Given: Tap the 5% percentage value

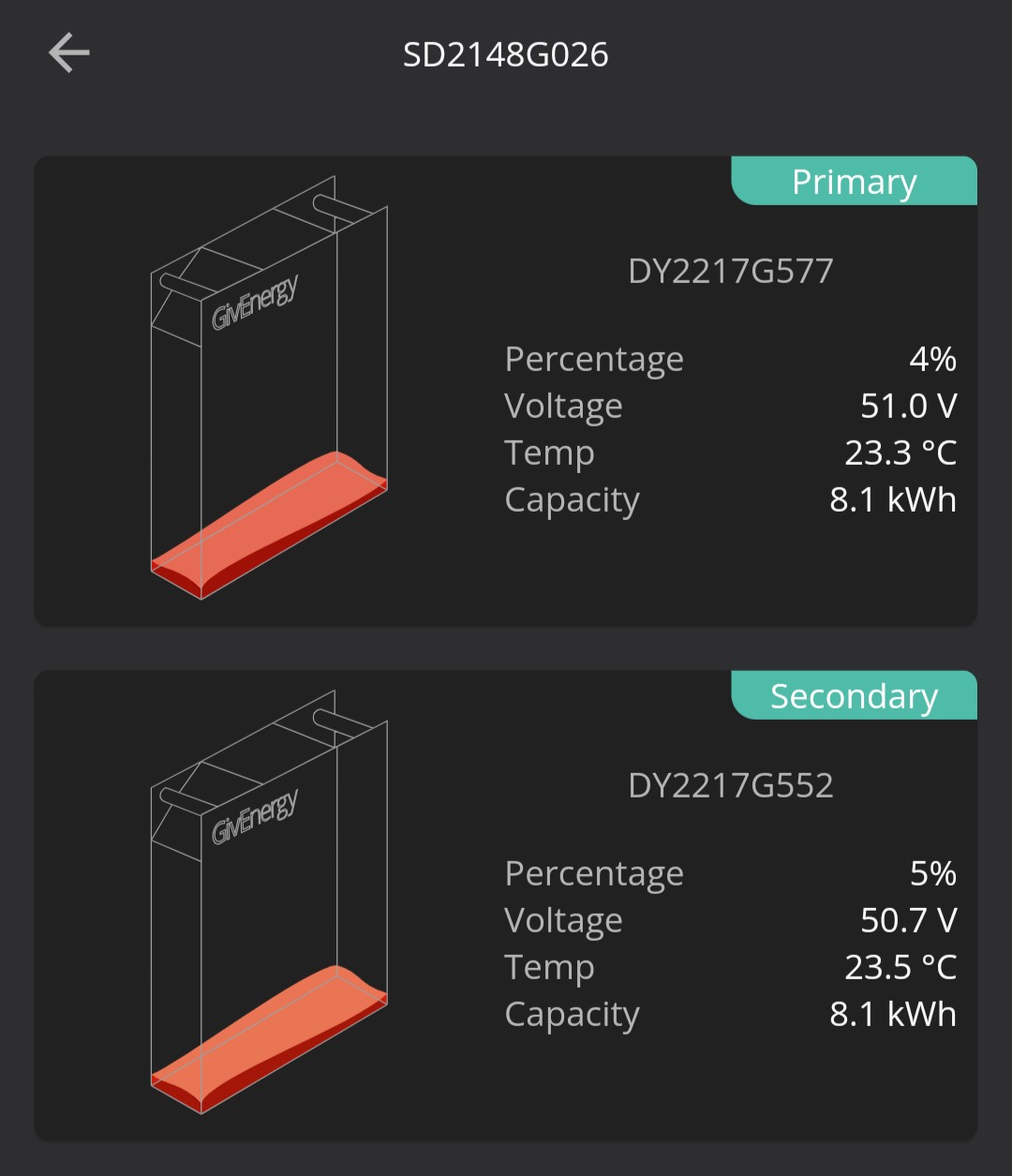Looking at the screenshot, I should (932, 873).
